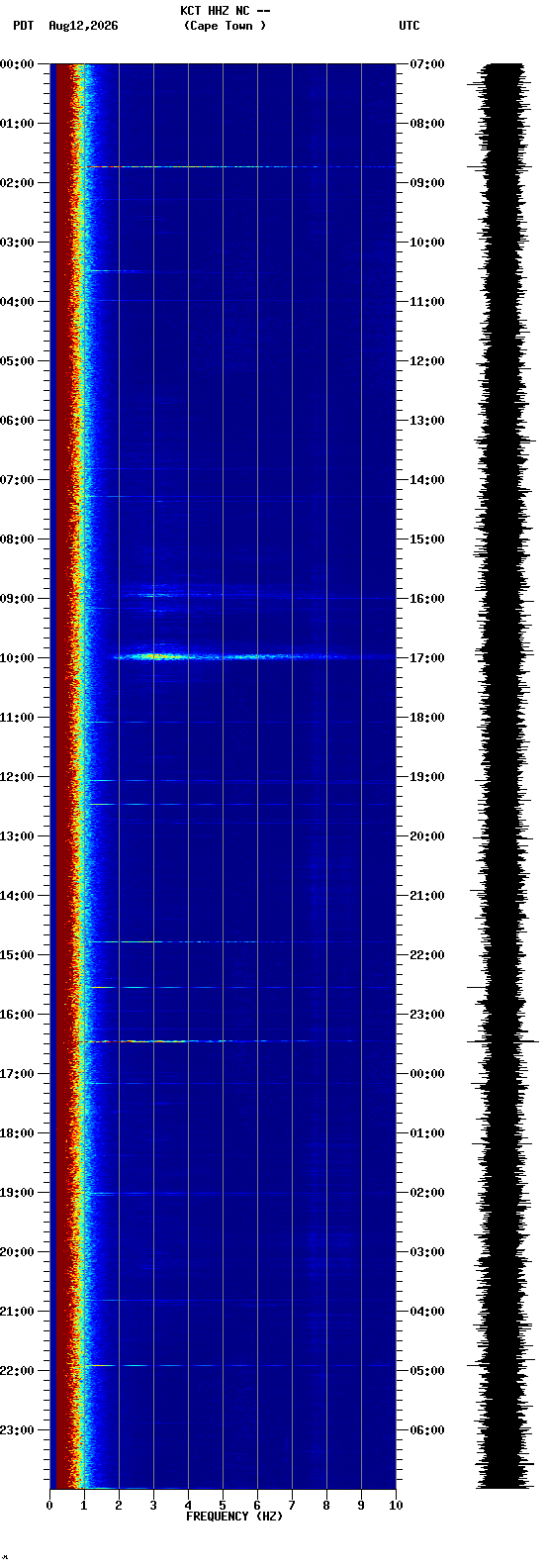Click the 0 Hz frequency tick label
Screen dimensions: 546x1568
point(49,1506)
